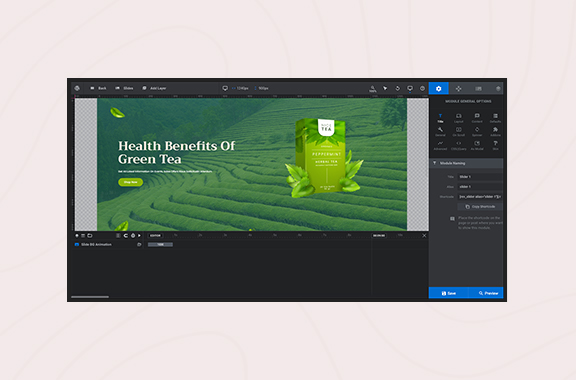Open the General wrench icon
576x380 pixels.
440,132
